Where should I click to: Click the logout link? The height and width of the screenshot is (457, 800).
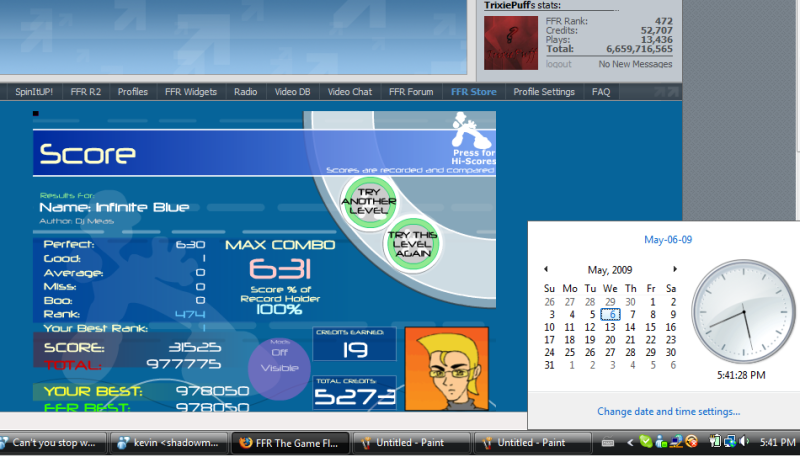(x=558, y=64)
